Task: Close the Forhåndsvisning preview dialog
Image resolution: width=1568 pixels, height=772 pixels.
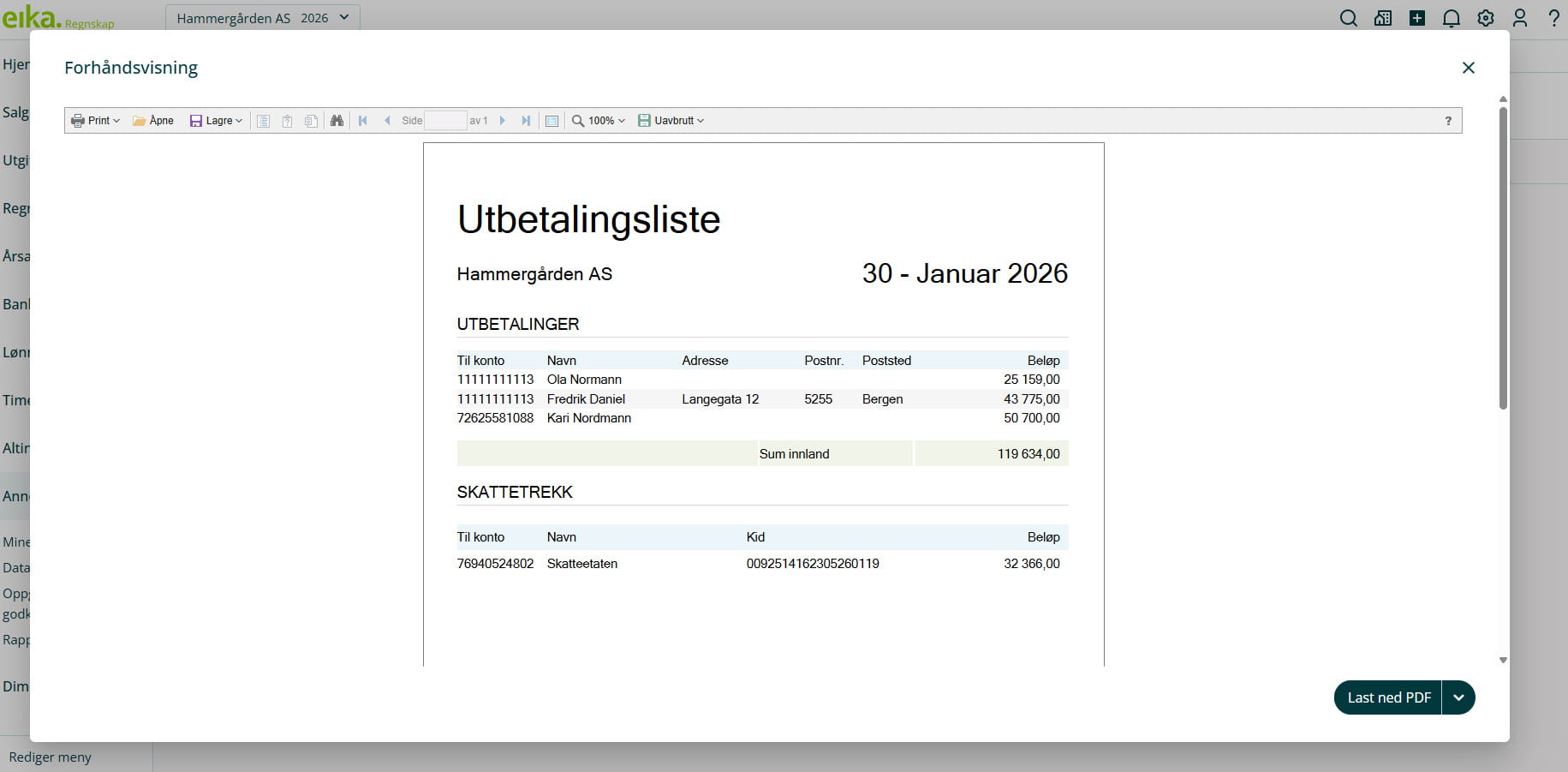Action: [1468, 68]
